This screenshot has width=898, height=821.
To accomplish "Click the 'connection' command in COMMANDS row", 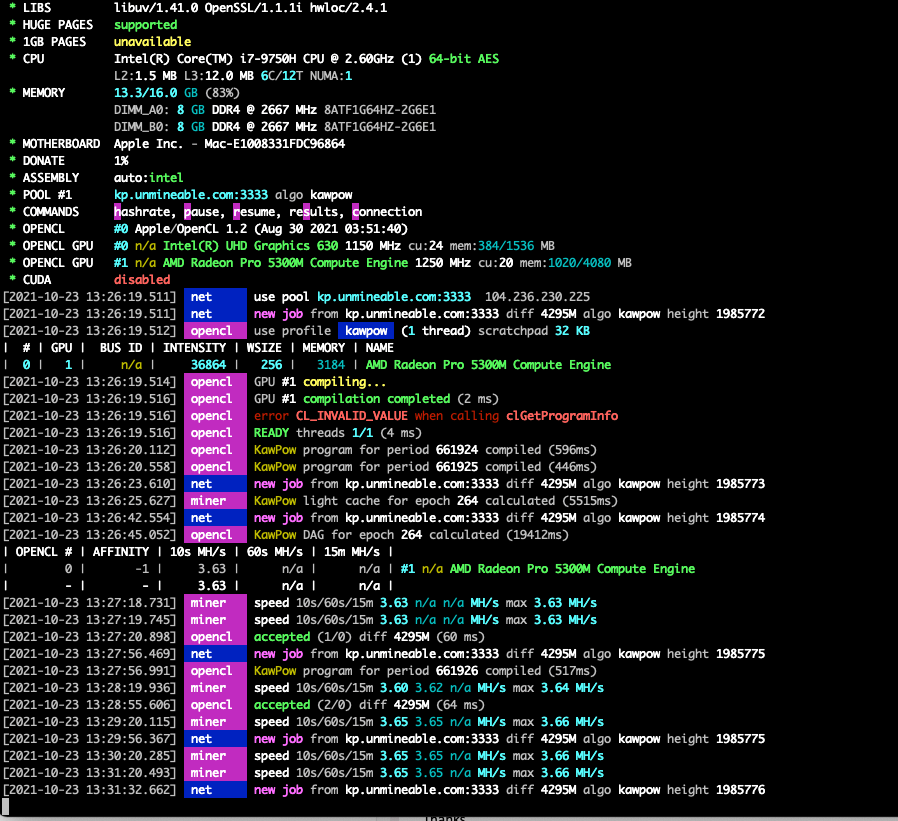I will click(387, 212).
